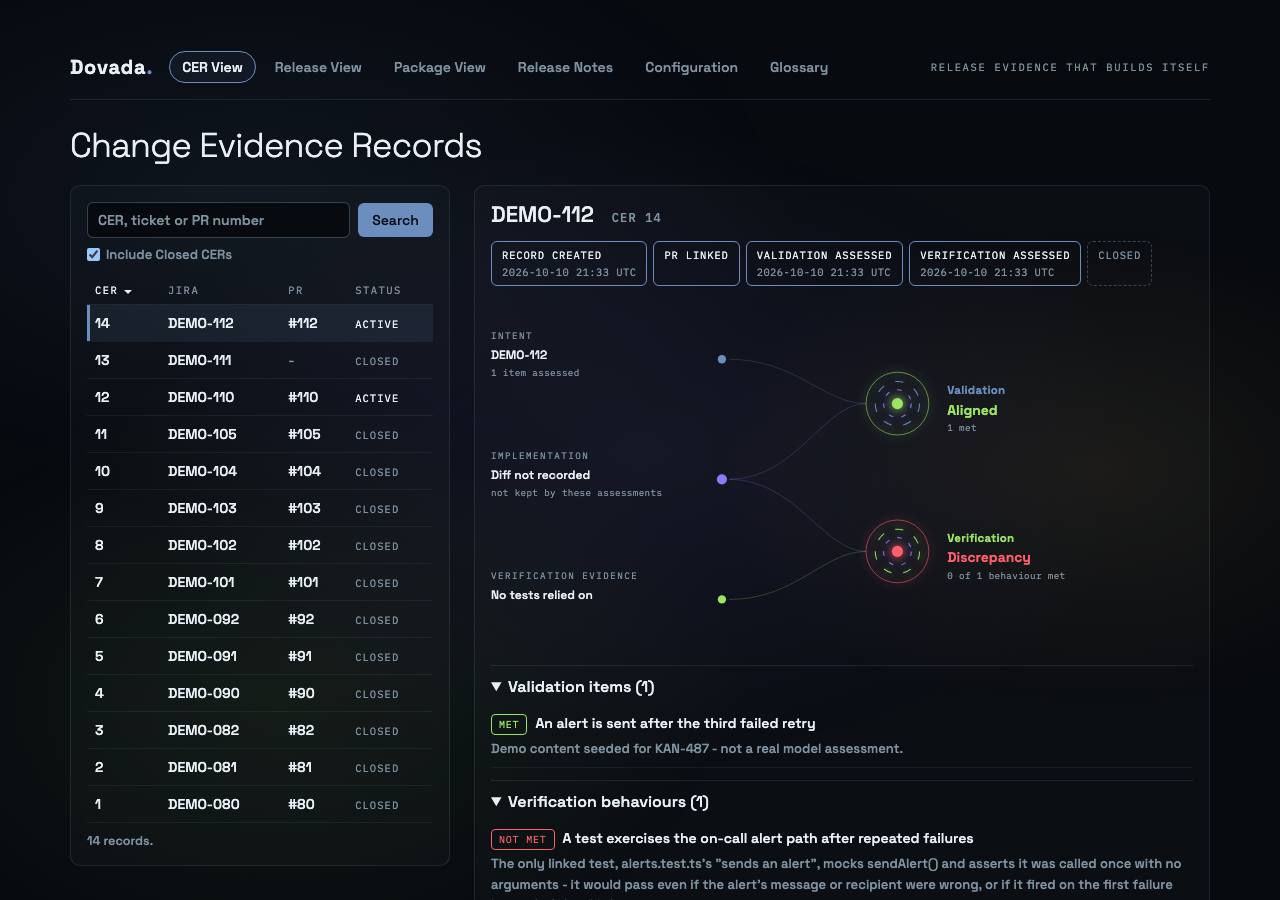Viewport: 1280px width, 900px height.
Task: Click the Verification Assessed milestone chip
Action: click(x=995, y=263)
